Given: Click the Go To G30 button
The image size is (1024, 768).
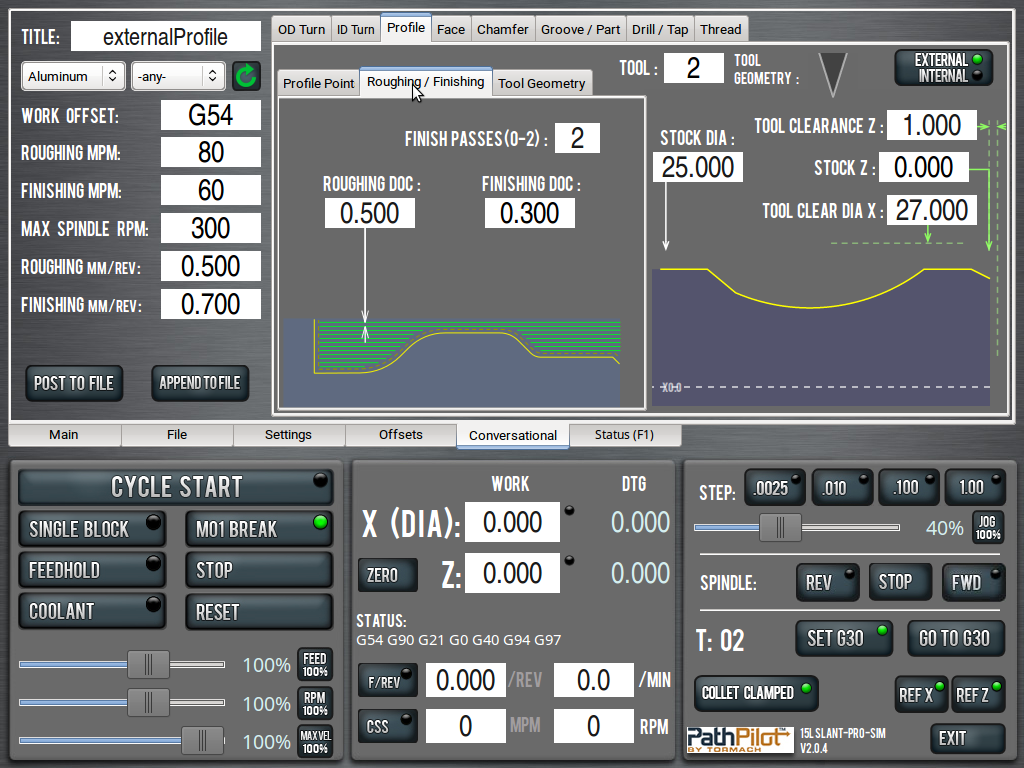Looking at the screenshot, I should click(x=956, y=638).
